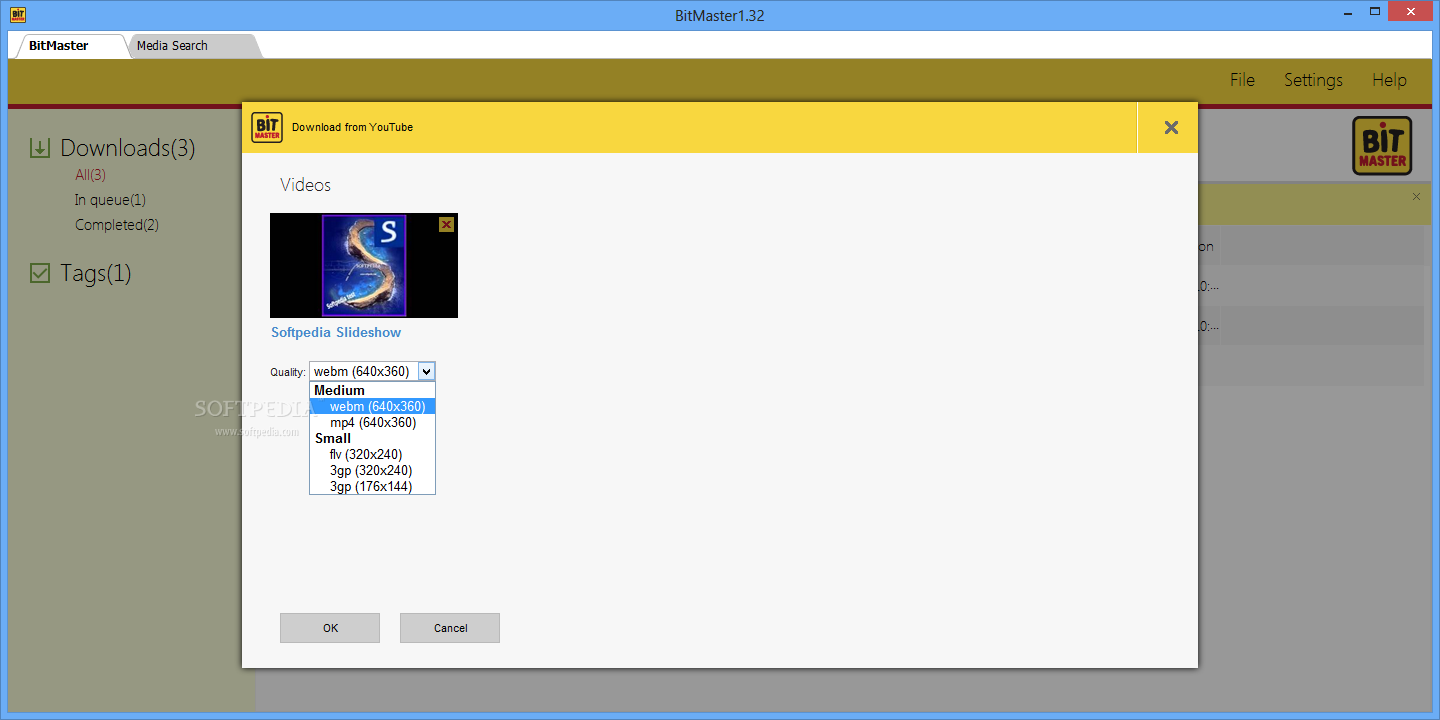Image resolution: width=1440 pixels, height=720 pixels.
Task: Minimize the BitMaster window
Action: coord(1349,11)
